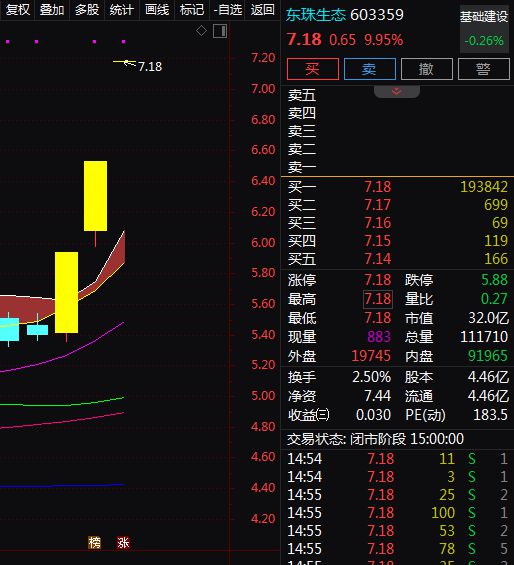The image size is (514, 565).
Task: Click the 市值 value 32.0亿
Action: 488,318
